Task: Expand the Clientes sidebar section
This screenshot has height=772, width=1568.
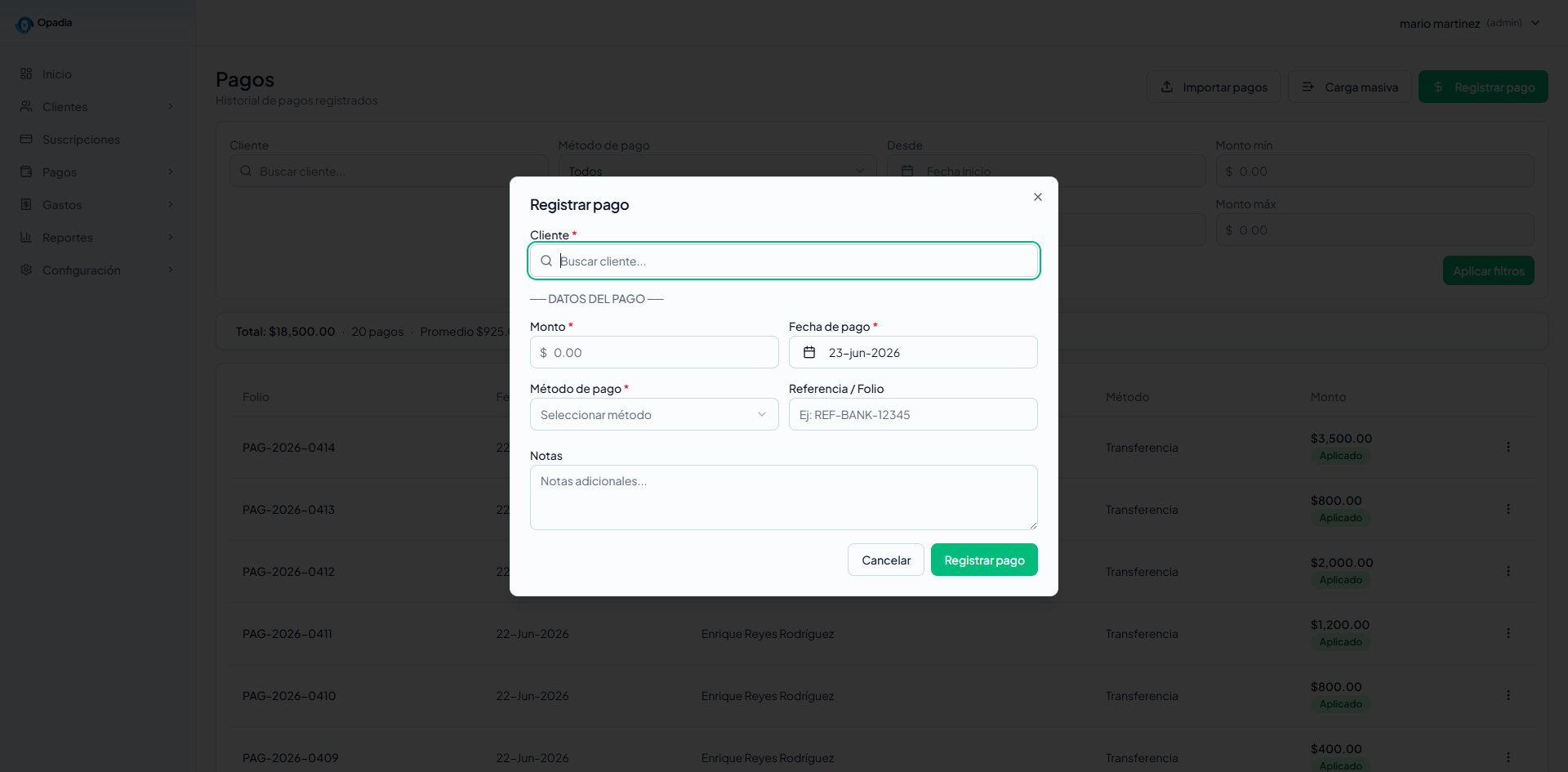Action: coord(98,106)
